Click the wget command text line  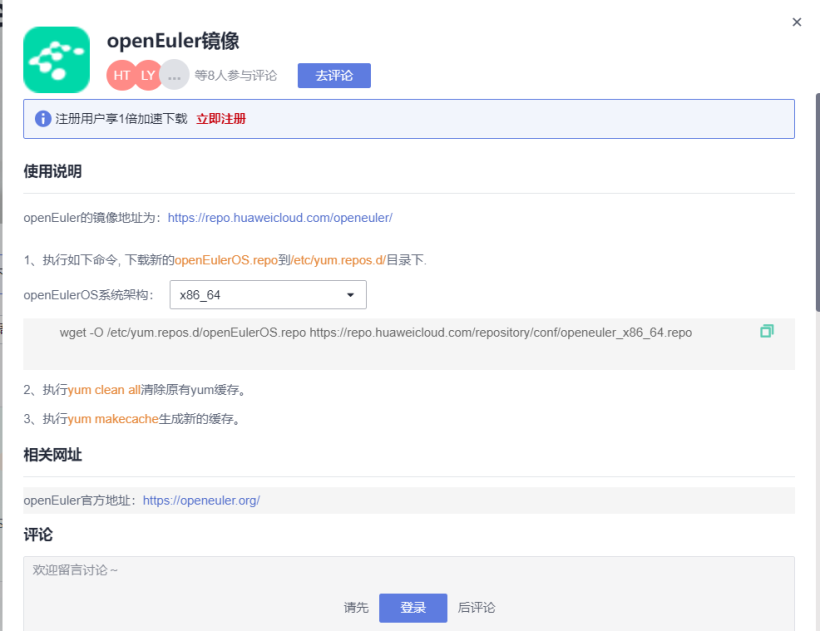click(x=375, y=332)
